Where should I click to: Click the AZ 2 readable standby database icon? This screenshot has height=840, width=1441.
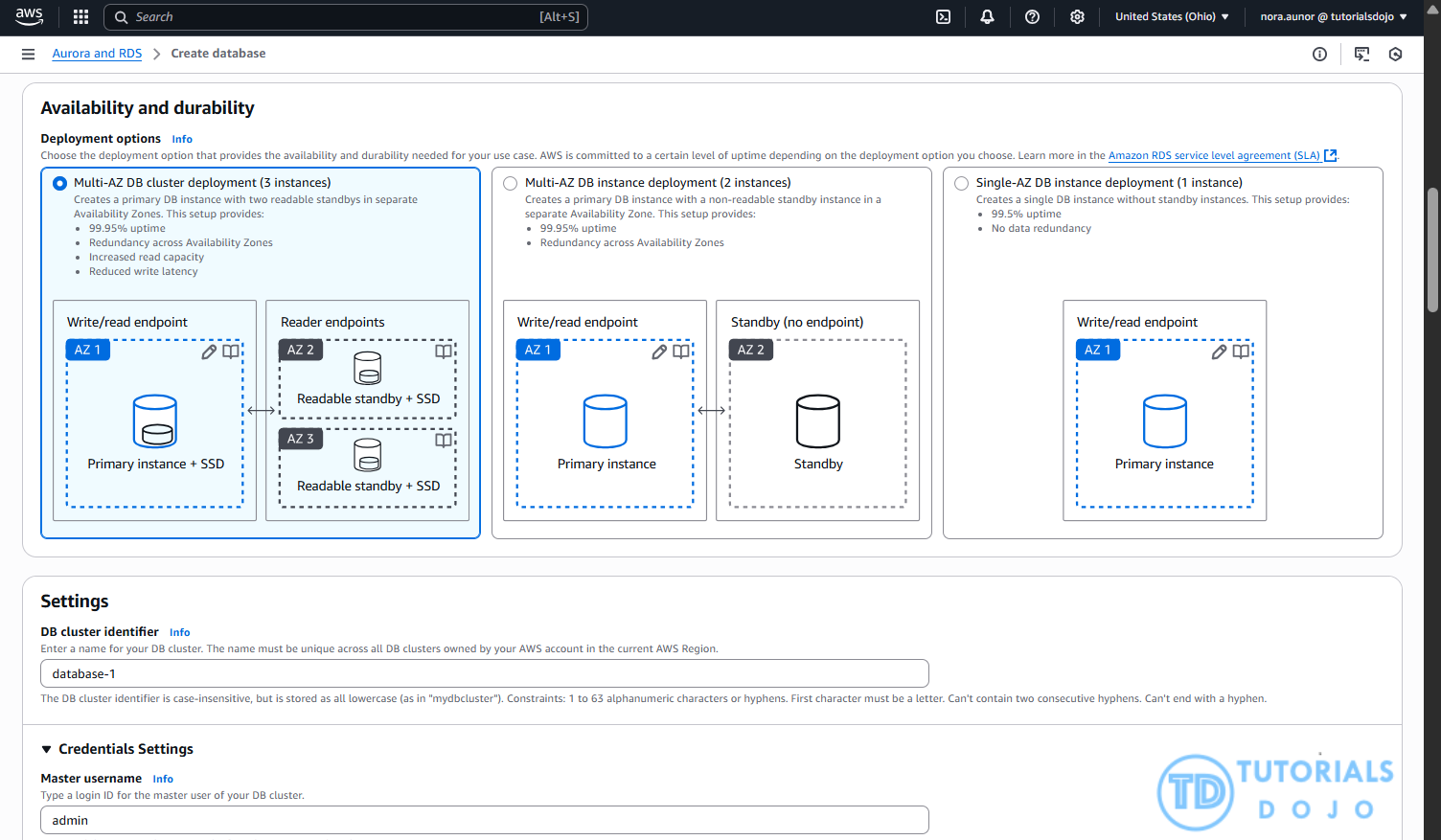368,368
